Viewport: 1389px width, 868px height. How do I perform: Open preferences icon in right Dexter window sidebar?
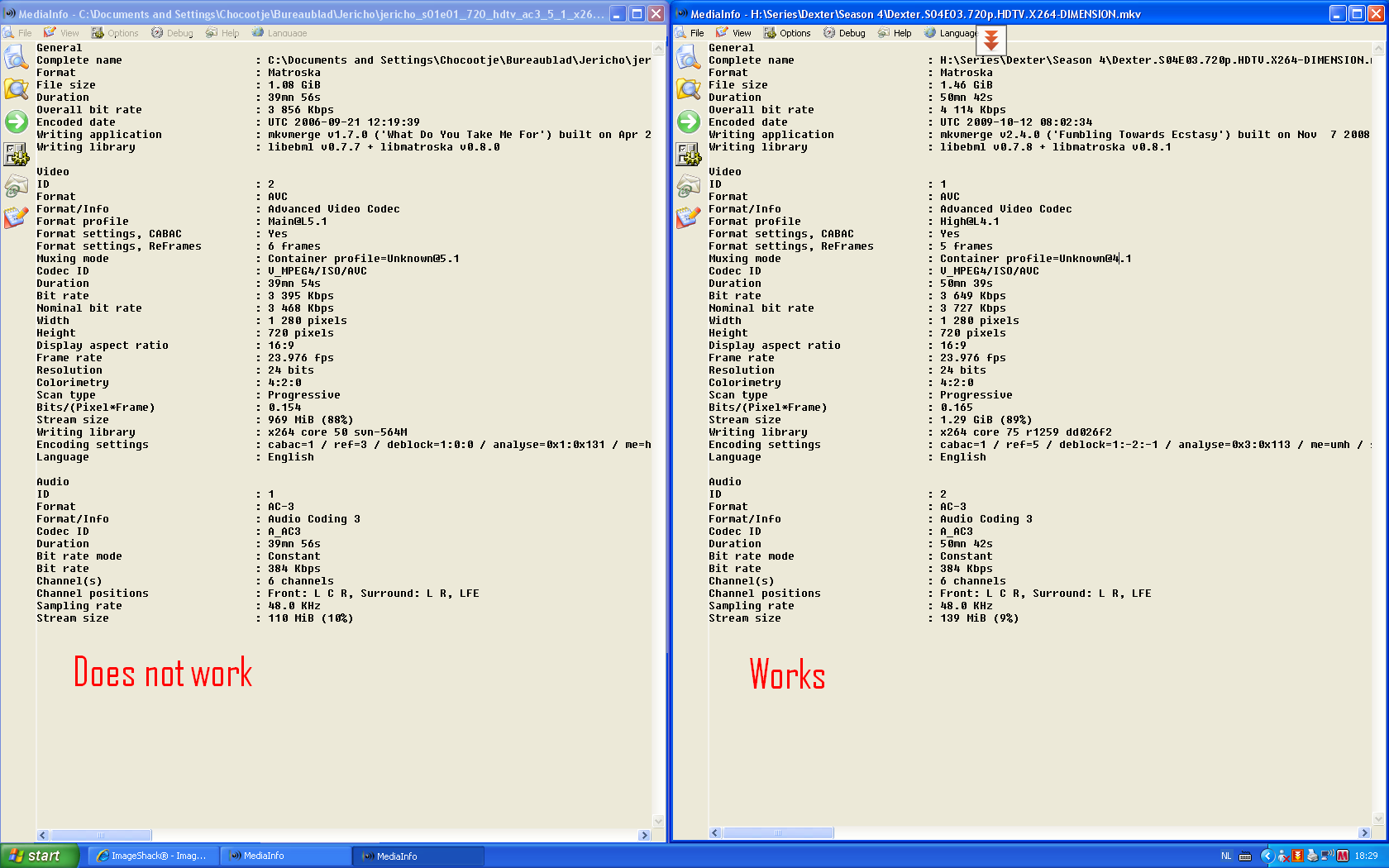688,154
